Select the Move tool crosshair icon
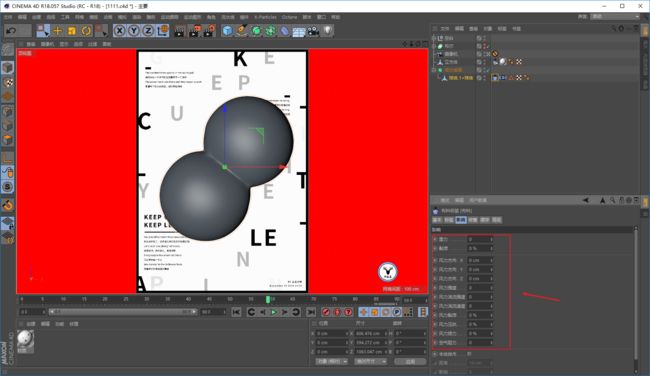 (57, 31)
